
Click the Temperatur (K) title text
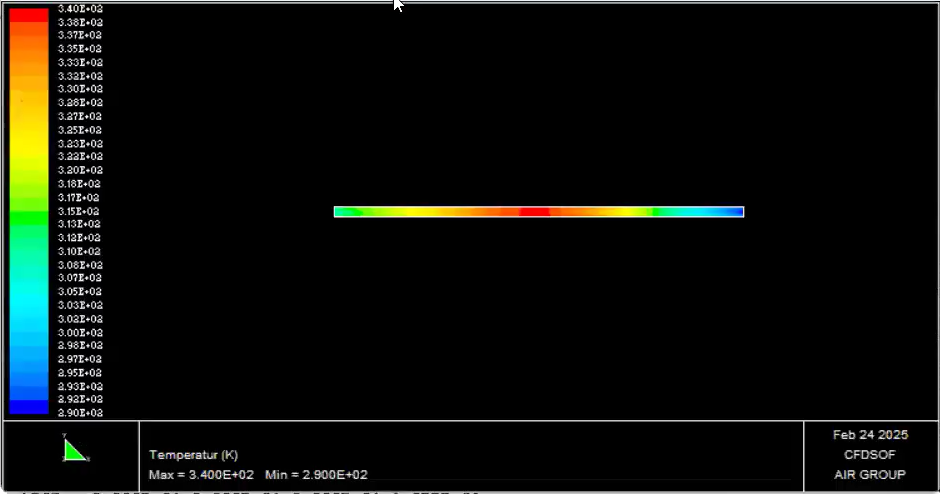(x=194, y=455)
